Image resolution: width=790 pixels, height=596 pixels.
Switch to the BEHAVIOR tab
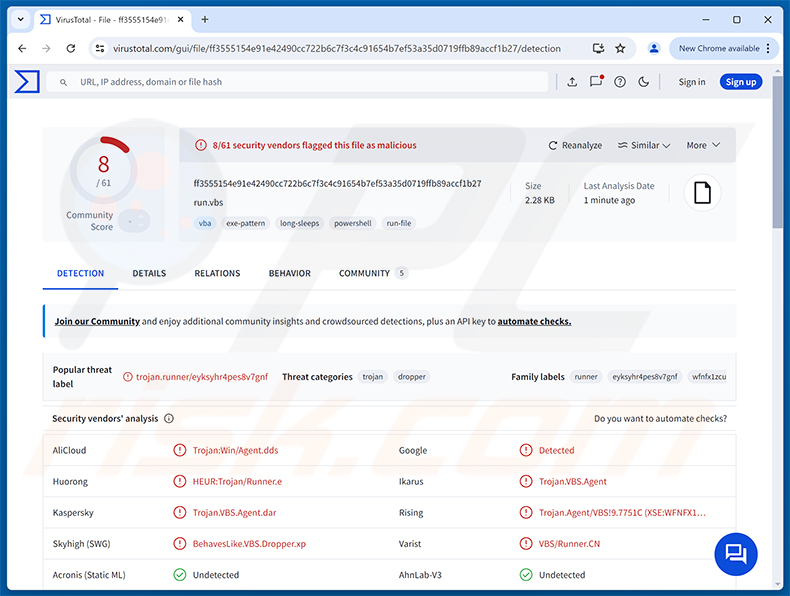pyautogui.click(x=290, y=273)
